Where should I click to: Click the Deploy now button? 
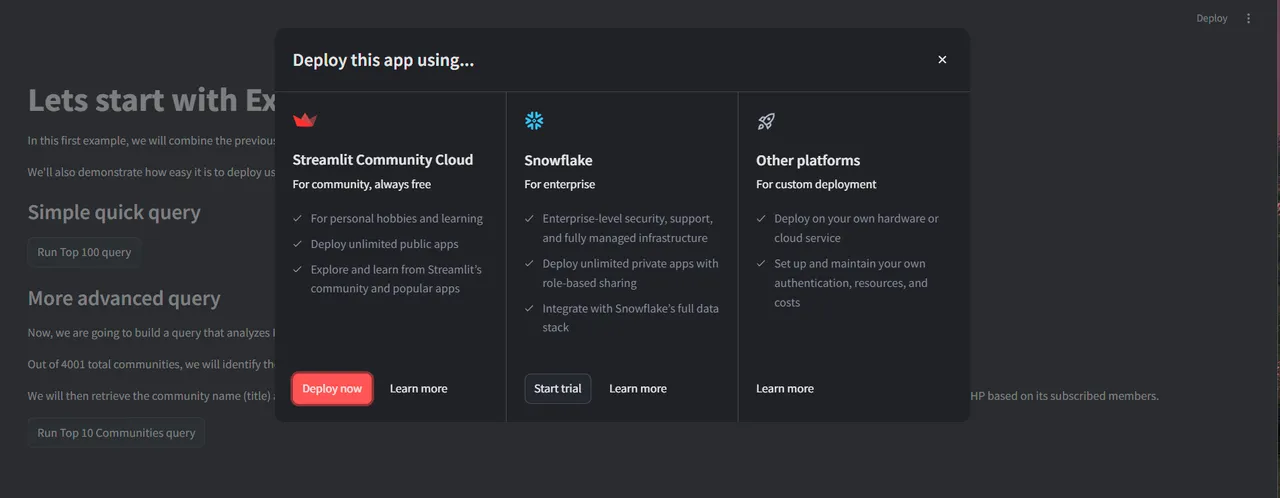[x=332, y=389]
